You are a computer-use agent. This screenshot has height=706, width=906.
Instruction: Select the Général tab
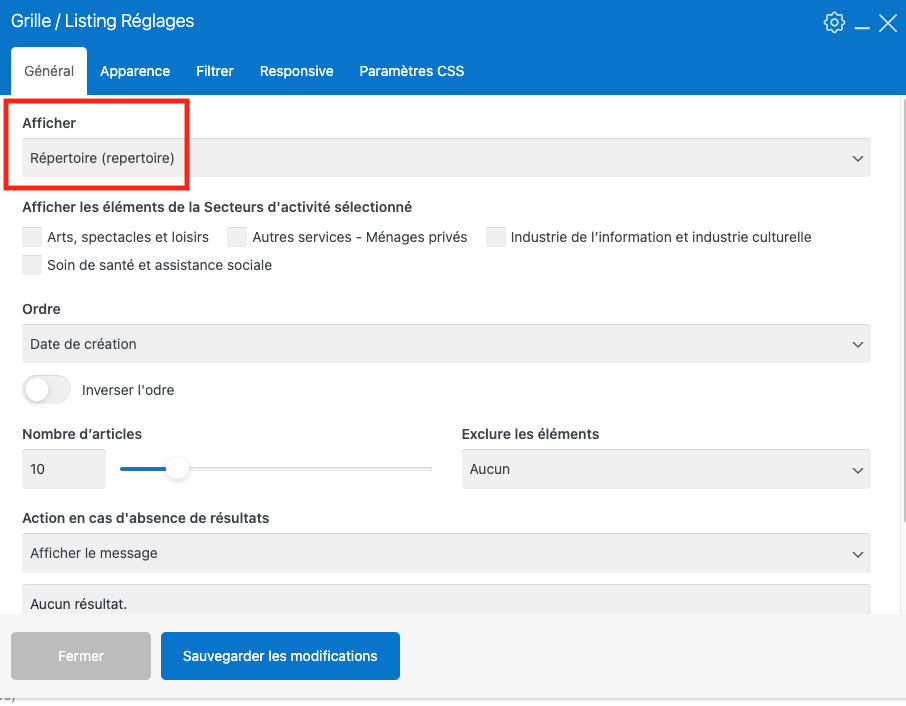[x=49, y=71]
